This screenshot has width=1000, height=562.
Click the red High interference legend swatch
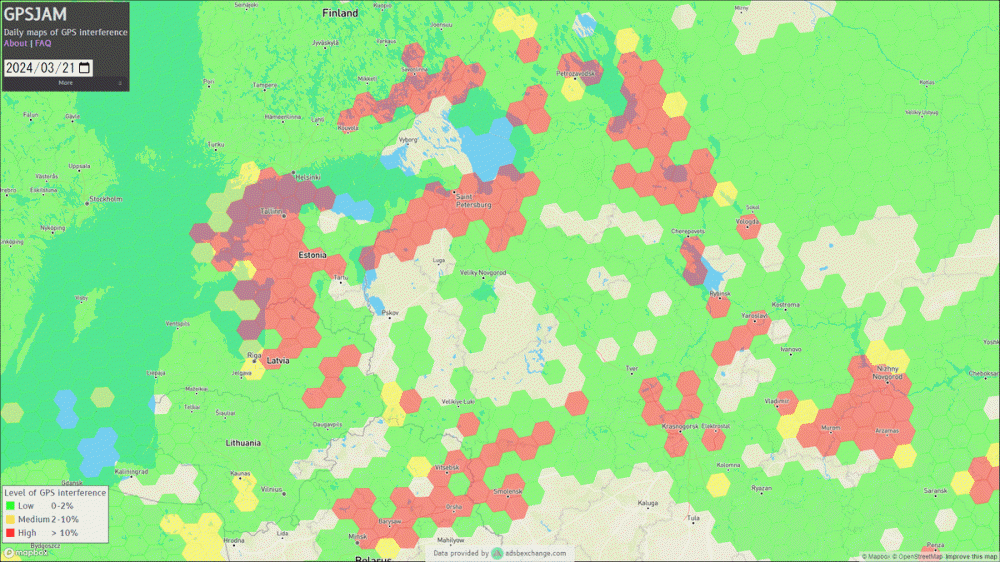click(x=9, y=533)
